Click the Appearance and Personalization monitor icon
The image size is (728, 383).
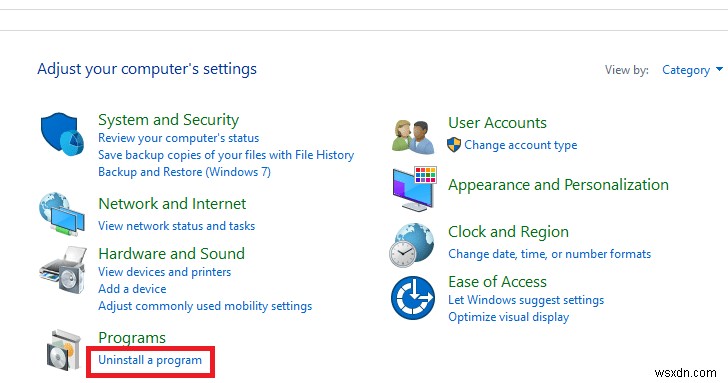tap(414, 188)
